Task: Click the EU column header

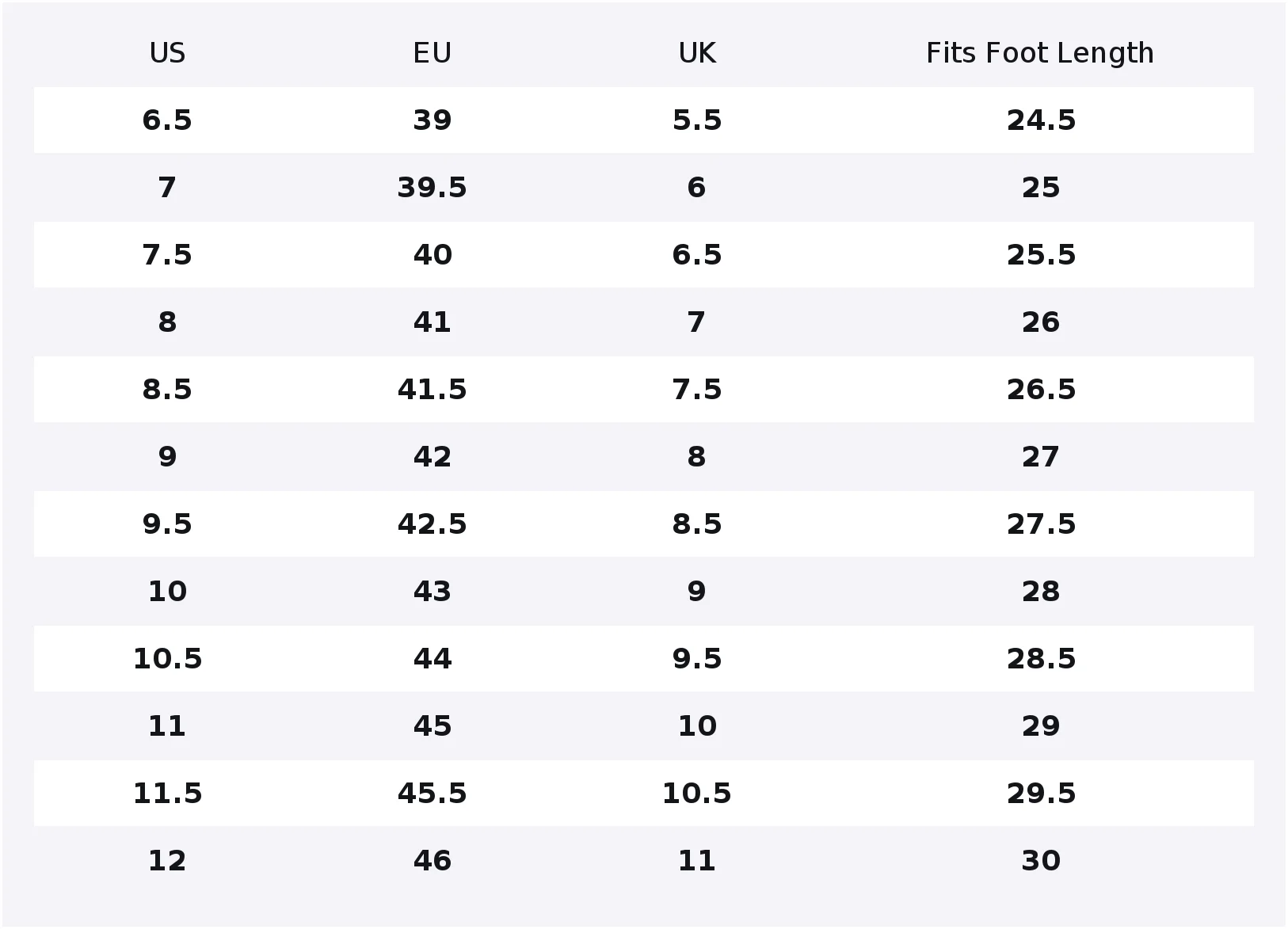Action: point(432,53)
